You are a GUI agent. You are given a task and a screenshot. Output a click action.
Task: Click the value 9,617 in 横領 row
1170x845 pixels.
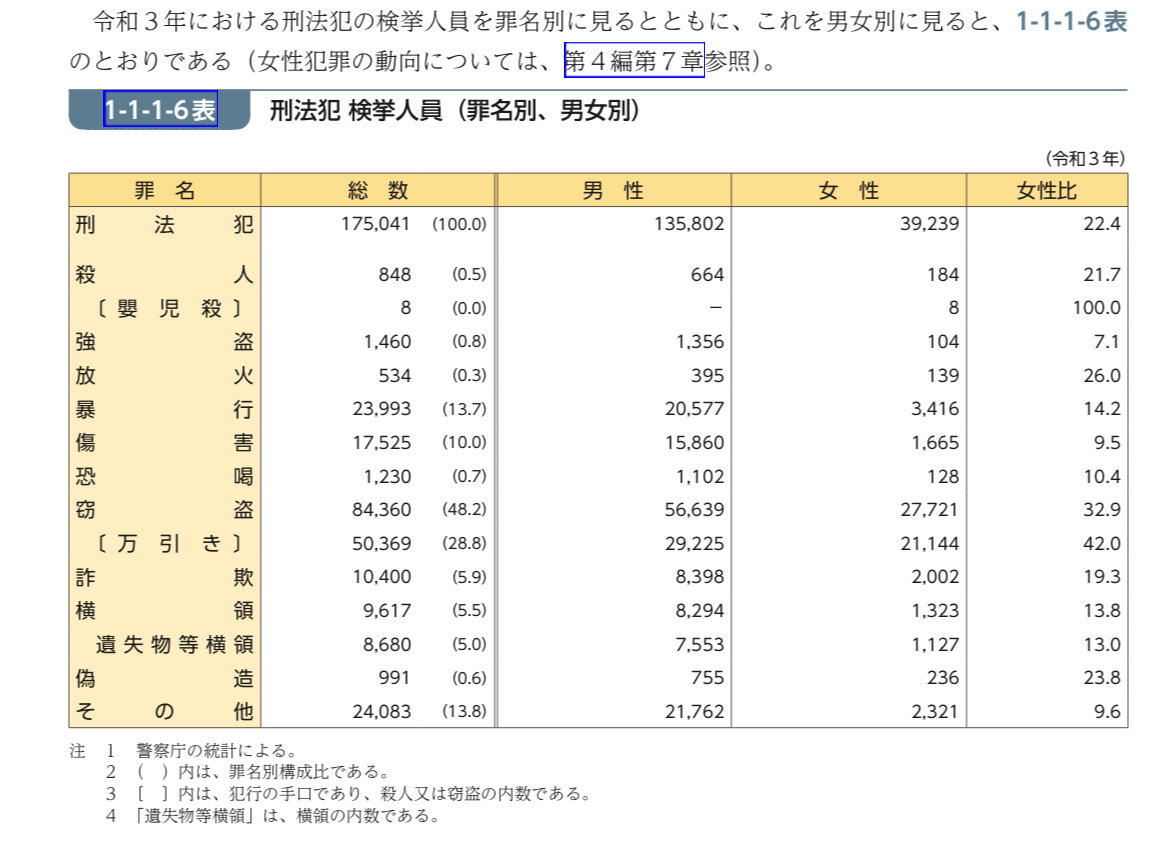[387, 611]
